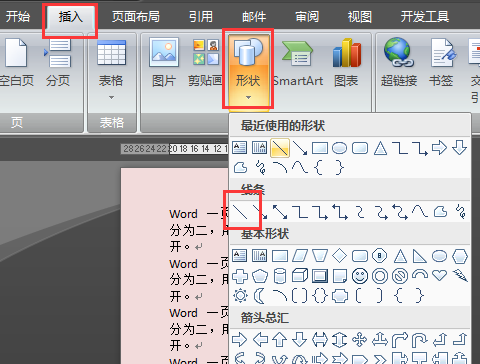Image resolution: width=480 pixels, height=364 pixels.
Task: Select Left-Right Arrow under 箭头总汇
Action: (320, 340)
